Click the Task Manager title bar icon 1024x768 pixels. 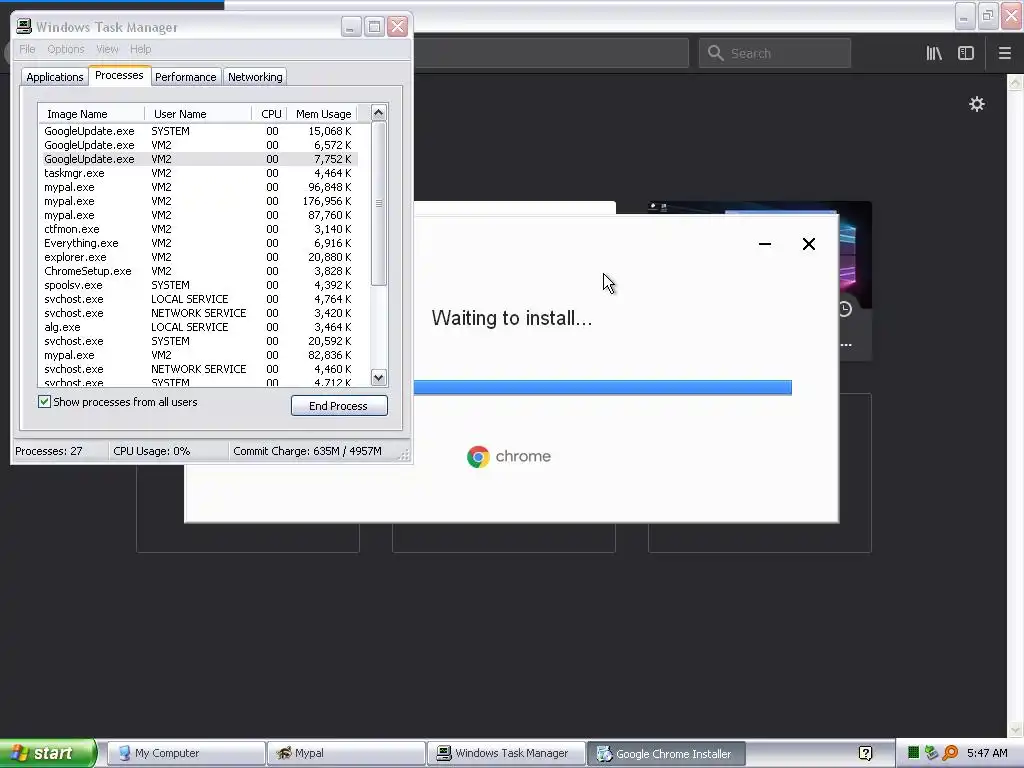point(24,27)
